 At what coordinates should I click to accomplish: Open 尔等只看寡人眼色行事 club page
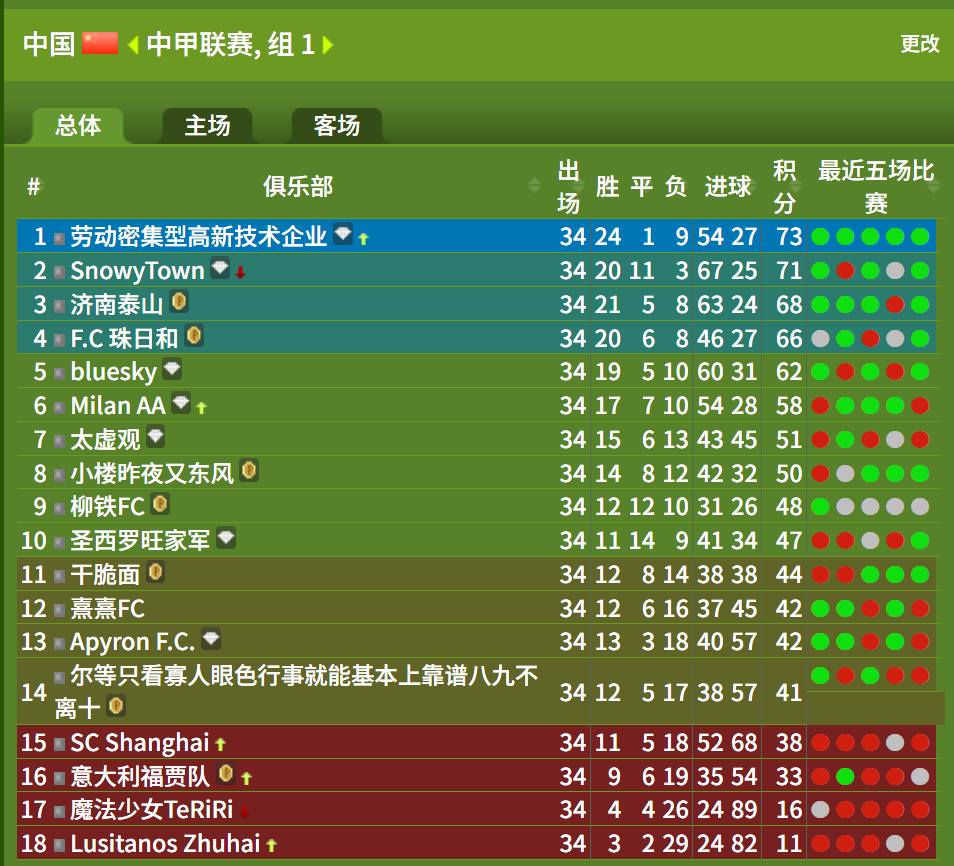[296, 692]
